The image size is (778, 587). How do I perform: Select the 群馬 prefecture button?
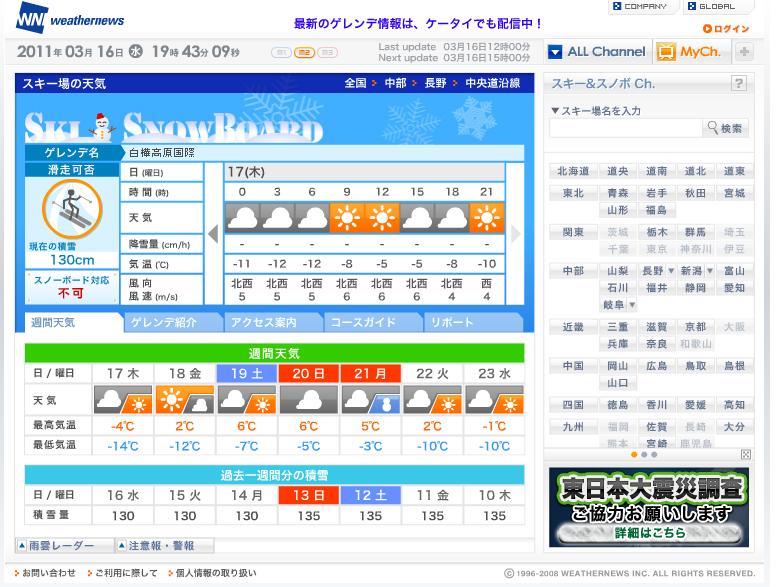coord(695,232)
